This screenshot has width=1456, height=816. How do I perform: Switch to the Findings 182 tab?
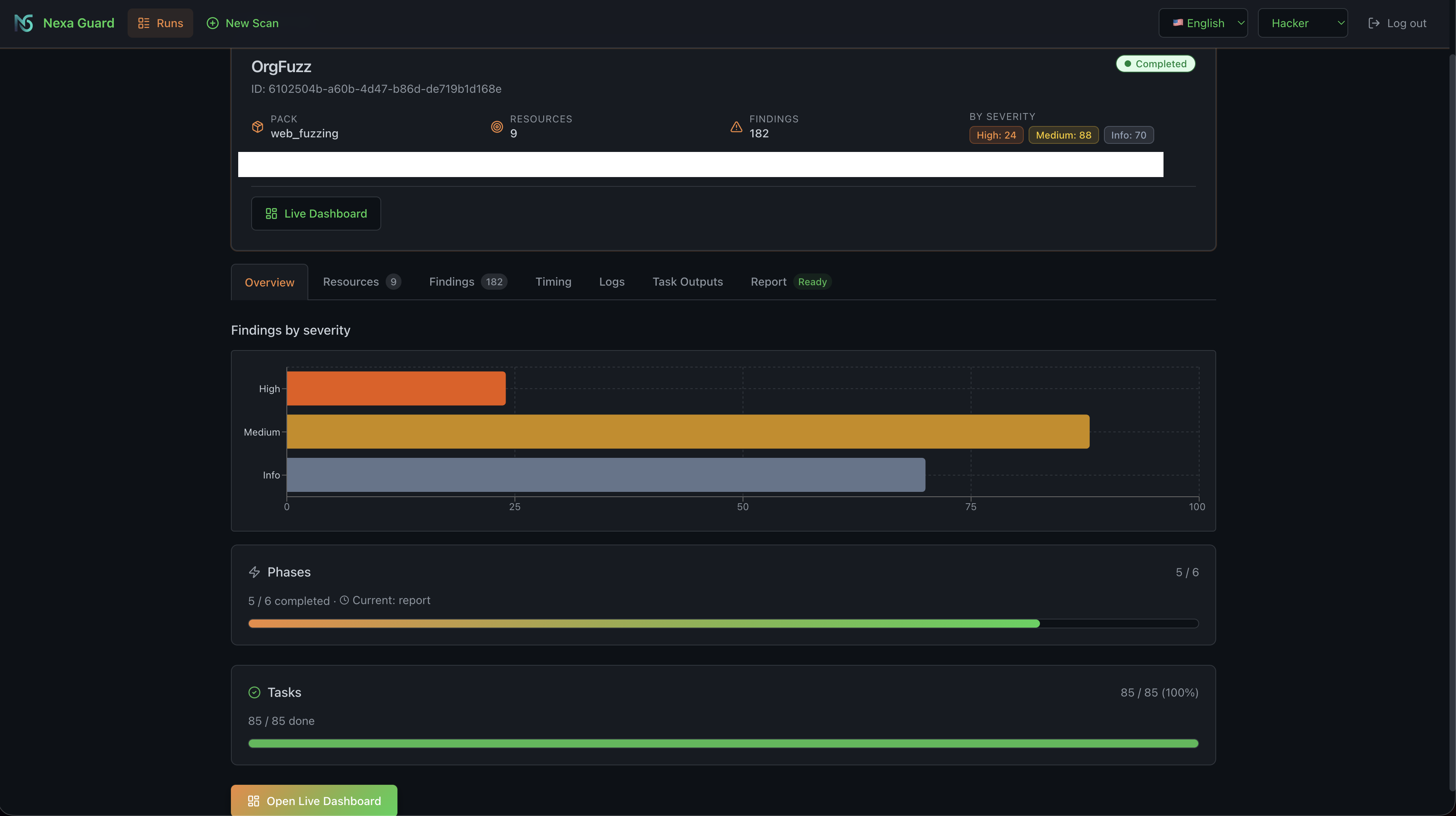click(x=468, y=282)
